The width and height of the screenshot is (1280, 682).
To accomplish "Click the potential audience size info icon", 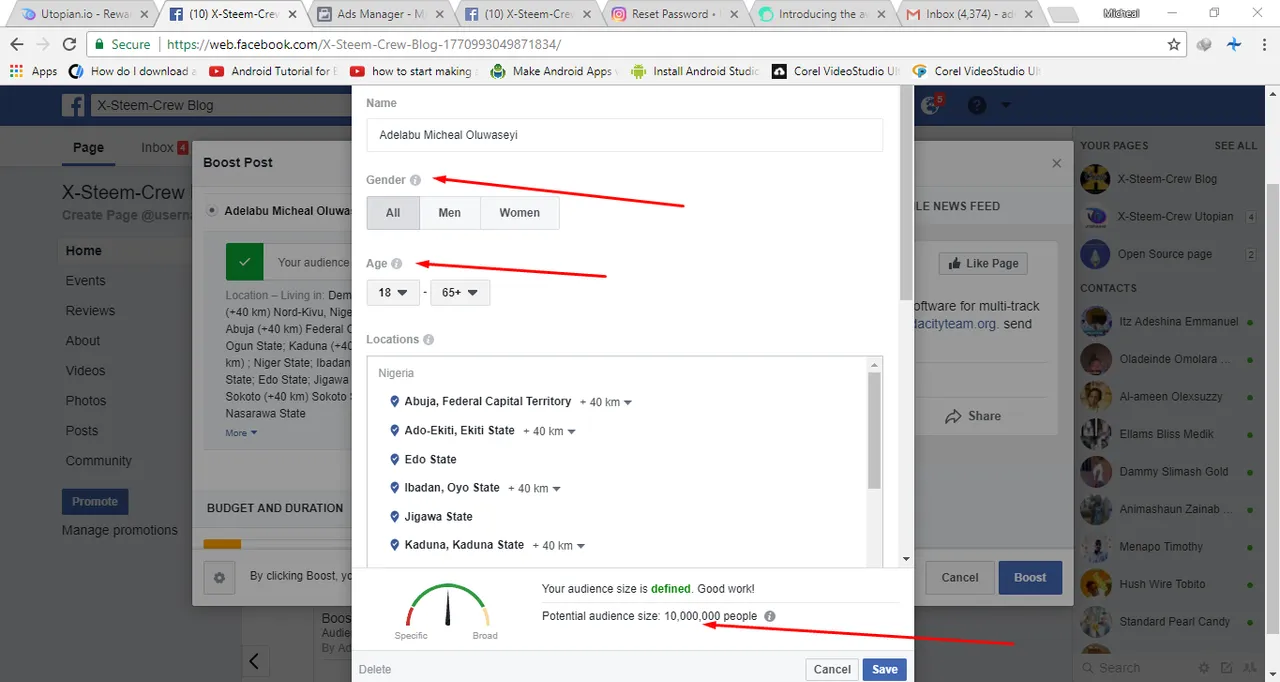I will tap(769, 616).
